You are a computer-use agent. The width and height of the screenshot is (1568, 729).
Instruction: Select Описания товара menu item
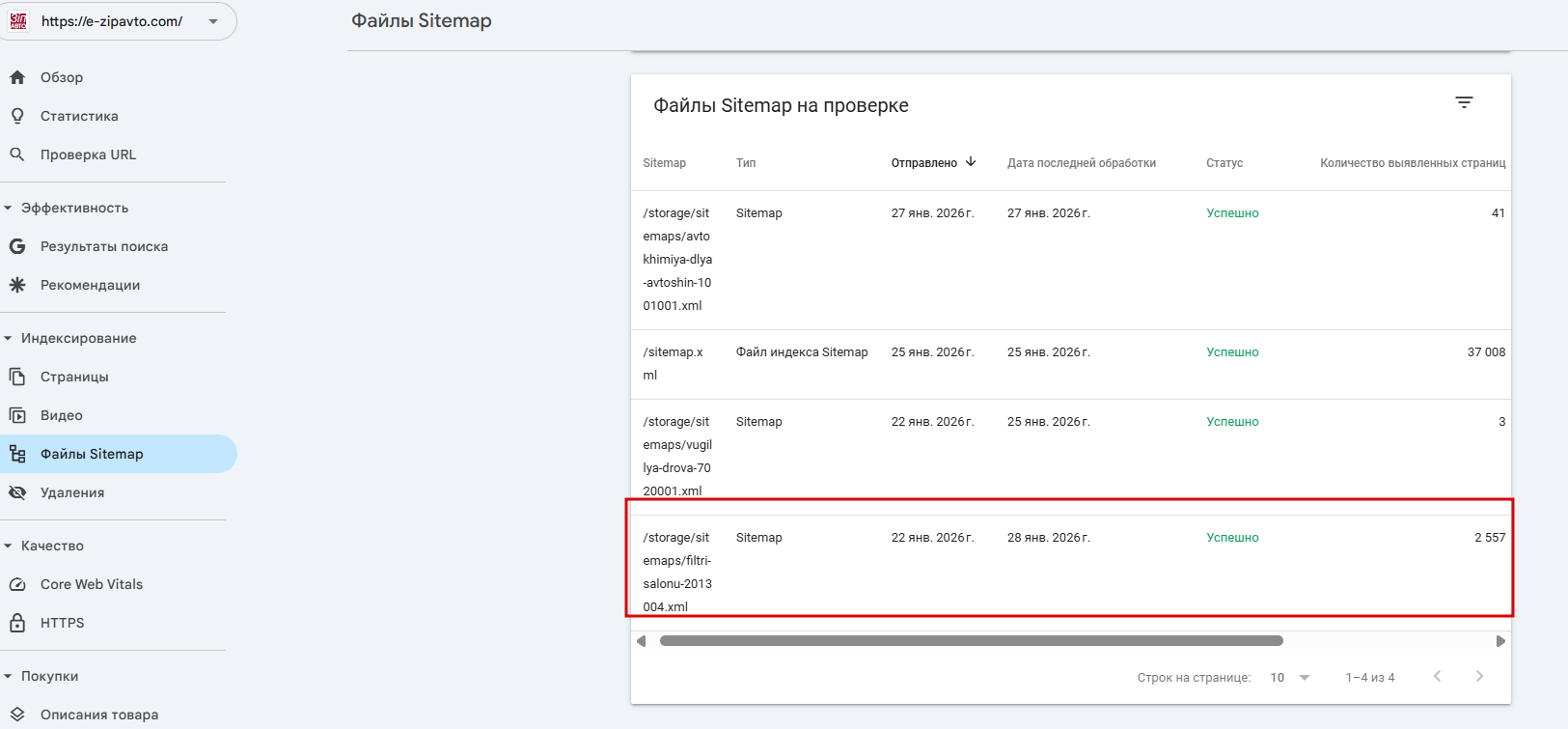coord(99,715)
